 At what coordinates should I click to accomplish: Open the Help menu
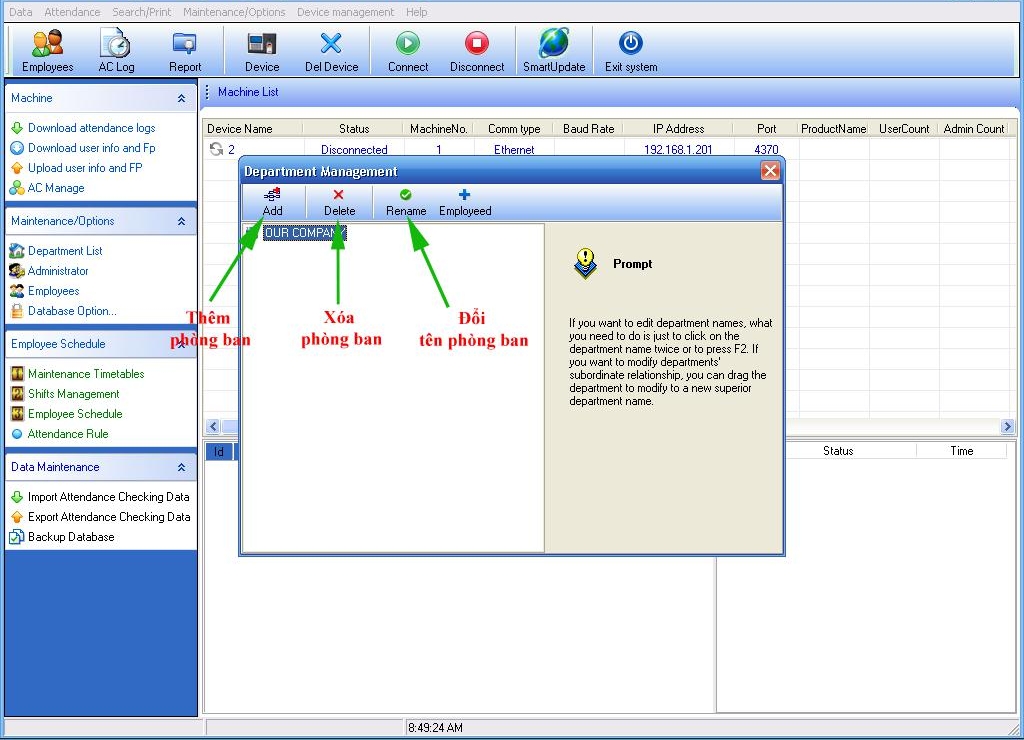(416, 12)
